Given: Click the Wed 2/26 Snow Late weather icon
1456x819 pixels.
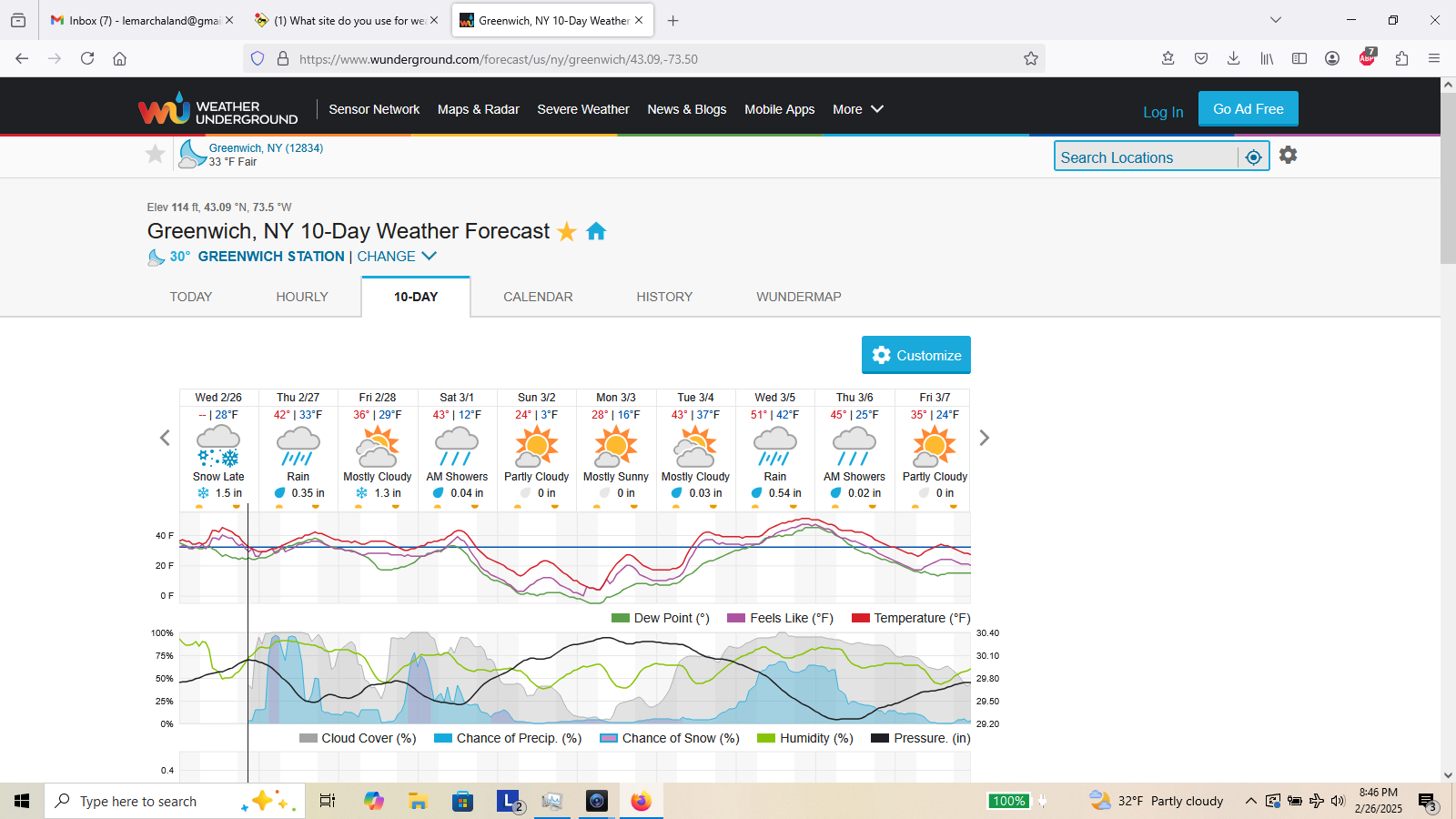Looking at the screenshot, I should click(218, 446).
